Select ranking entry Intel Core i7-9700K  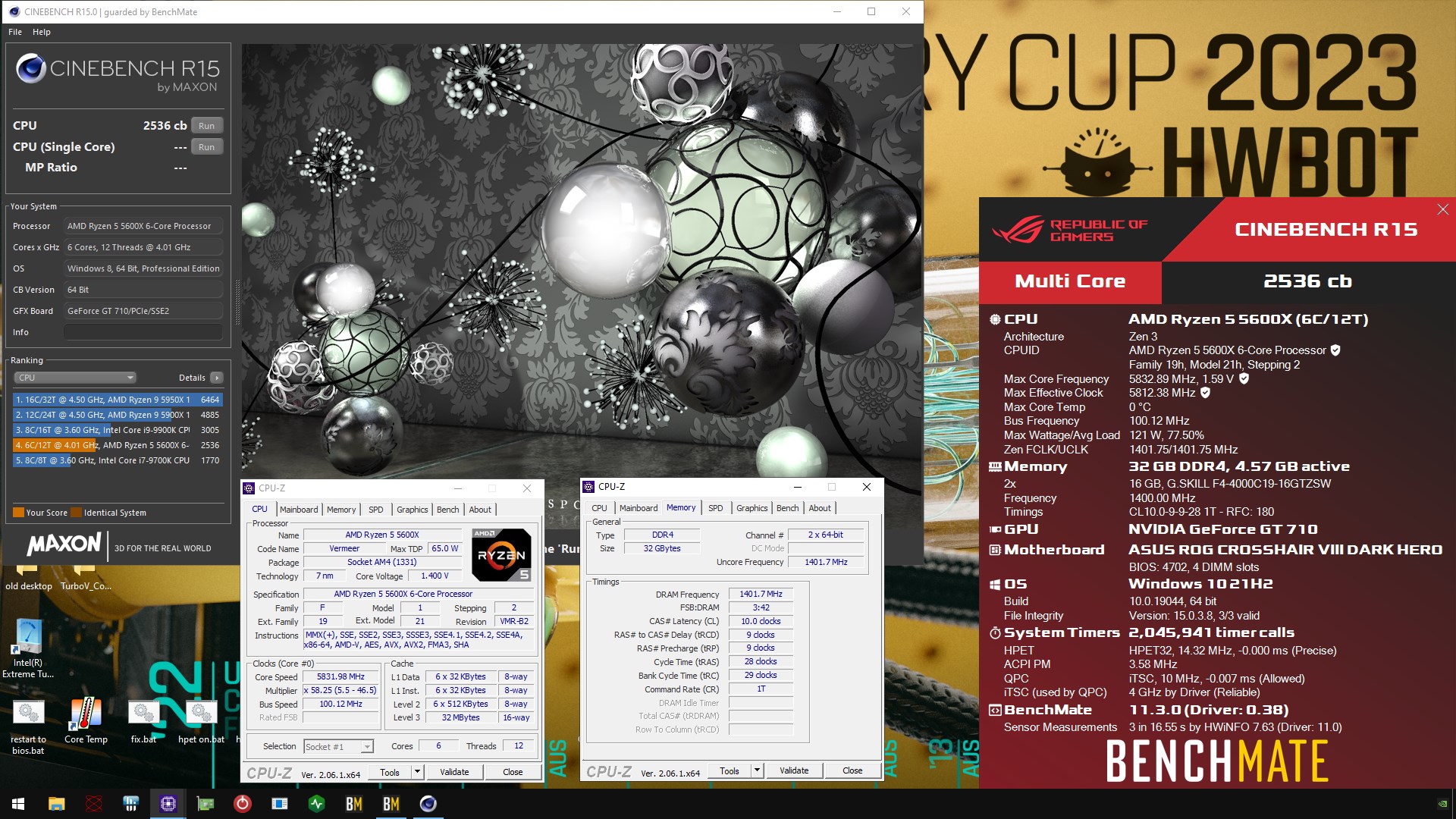(x=118, y=460)
